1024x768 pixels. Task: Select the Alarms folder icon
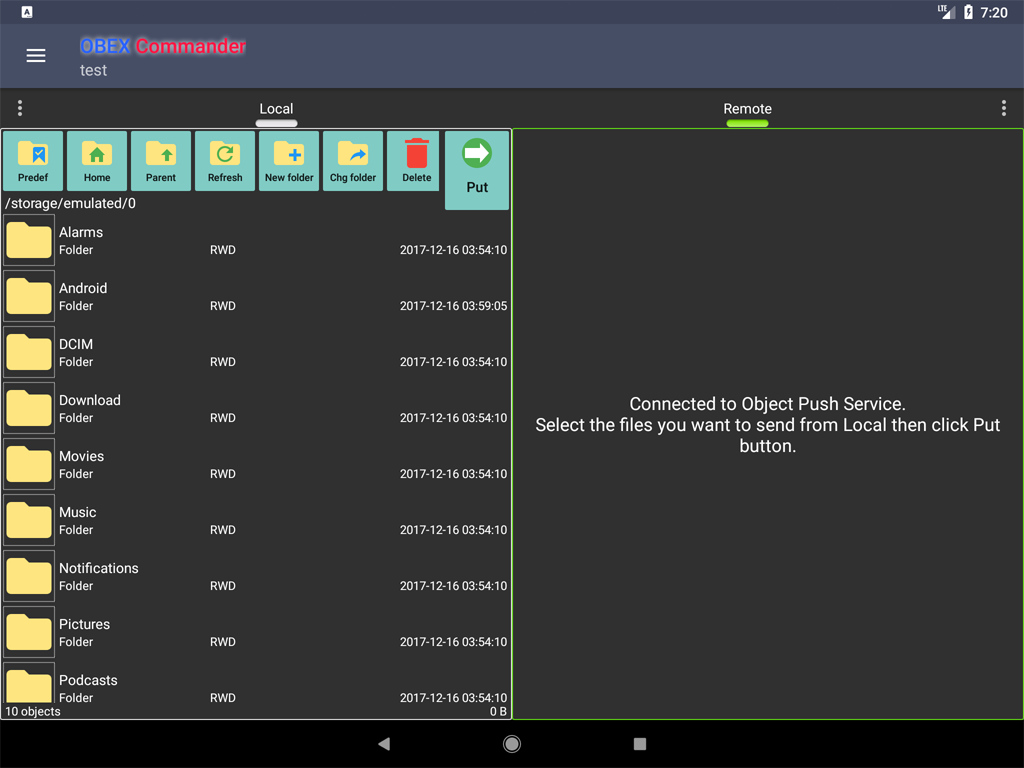click(x=29, y=240)
